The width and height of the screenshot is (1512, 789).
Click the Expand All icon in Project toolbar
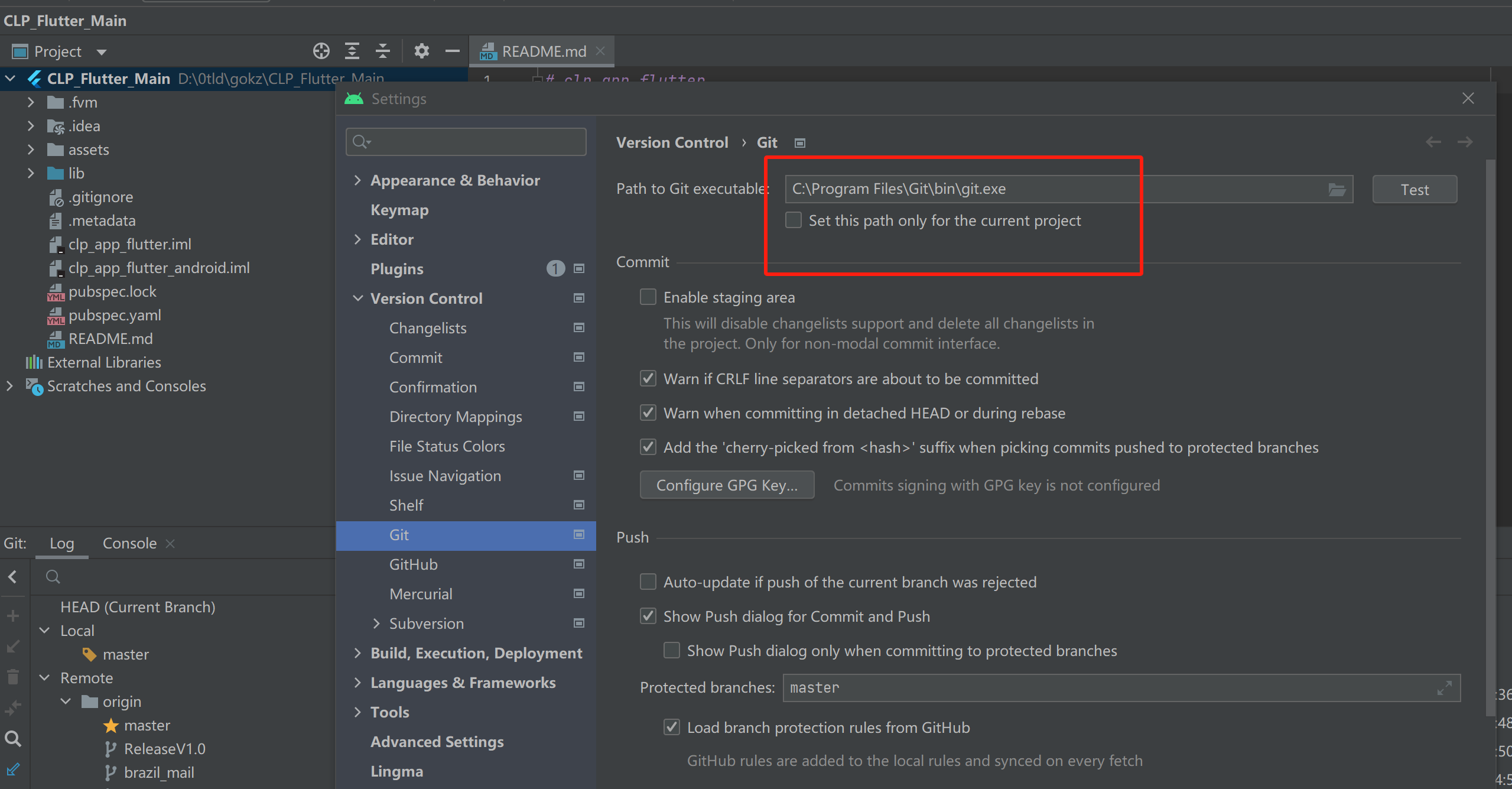[x=352, y=51]
